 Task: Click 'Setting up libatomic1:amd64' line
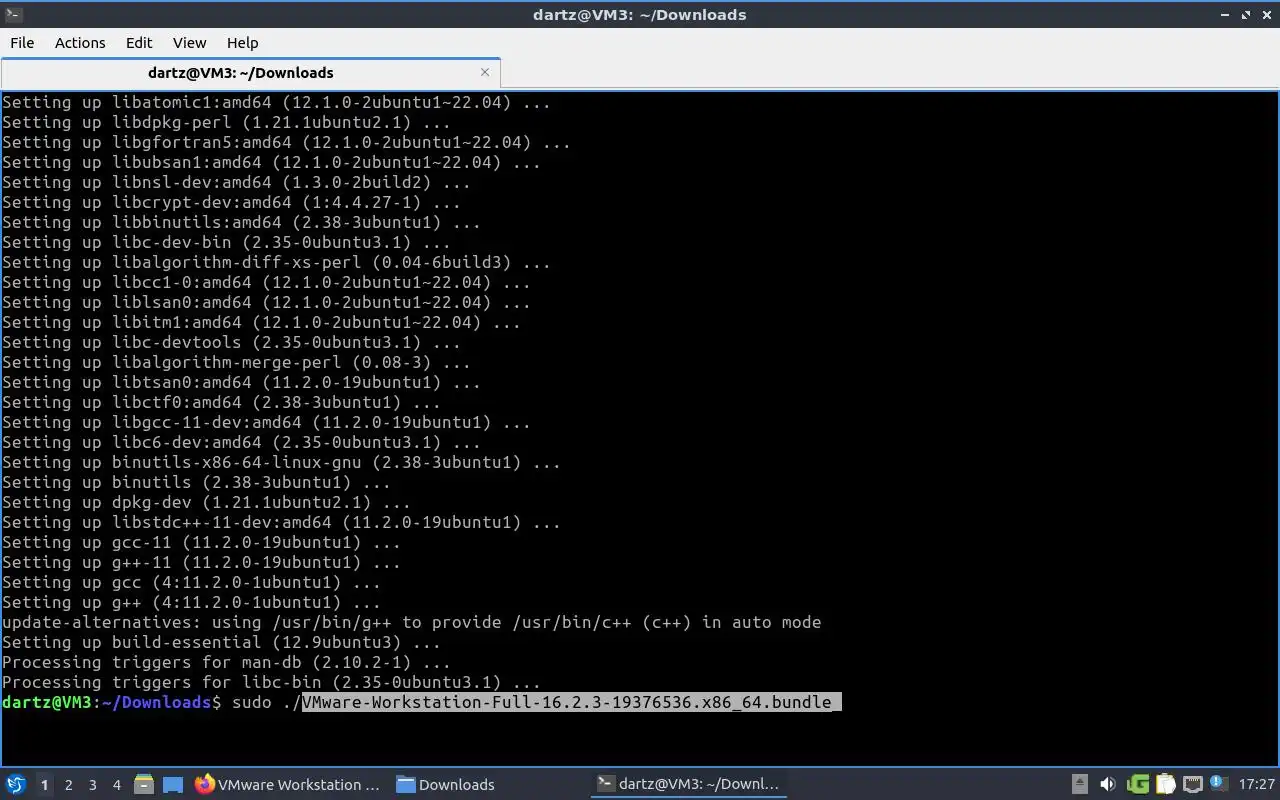(276, 102)
